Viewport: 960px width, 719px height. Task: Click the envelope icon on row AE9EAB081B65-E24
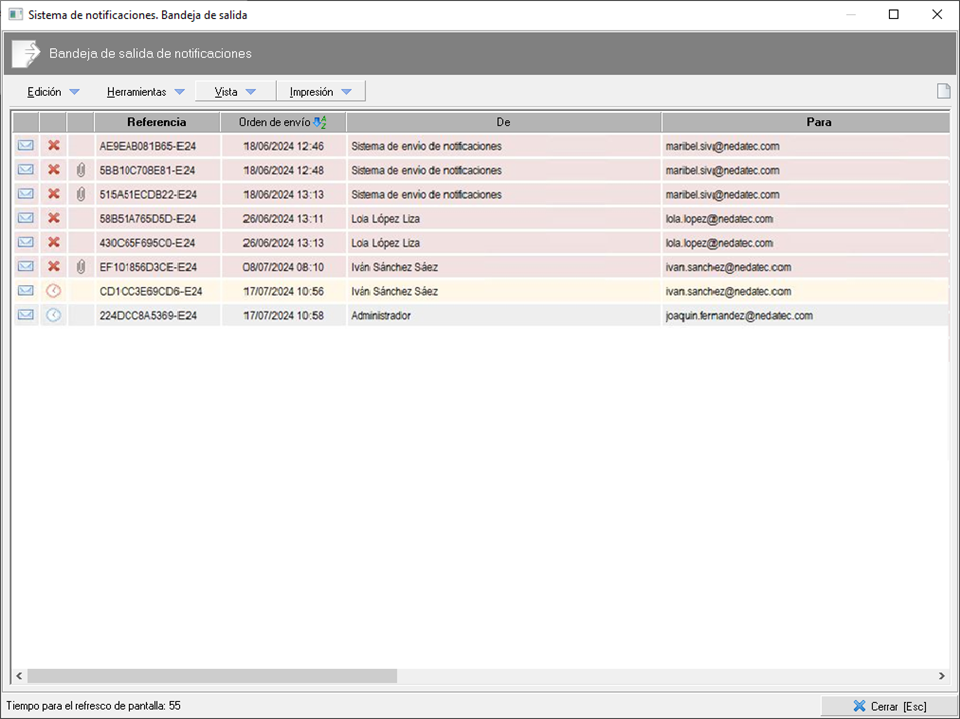(x=26, y=146)
